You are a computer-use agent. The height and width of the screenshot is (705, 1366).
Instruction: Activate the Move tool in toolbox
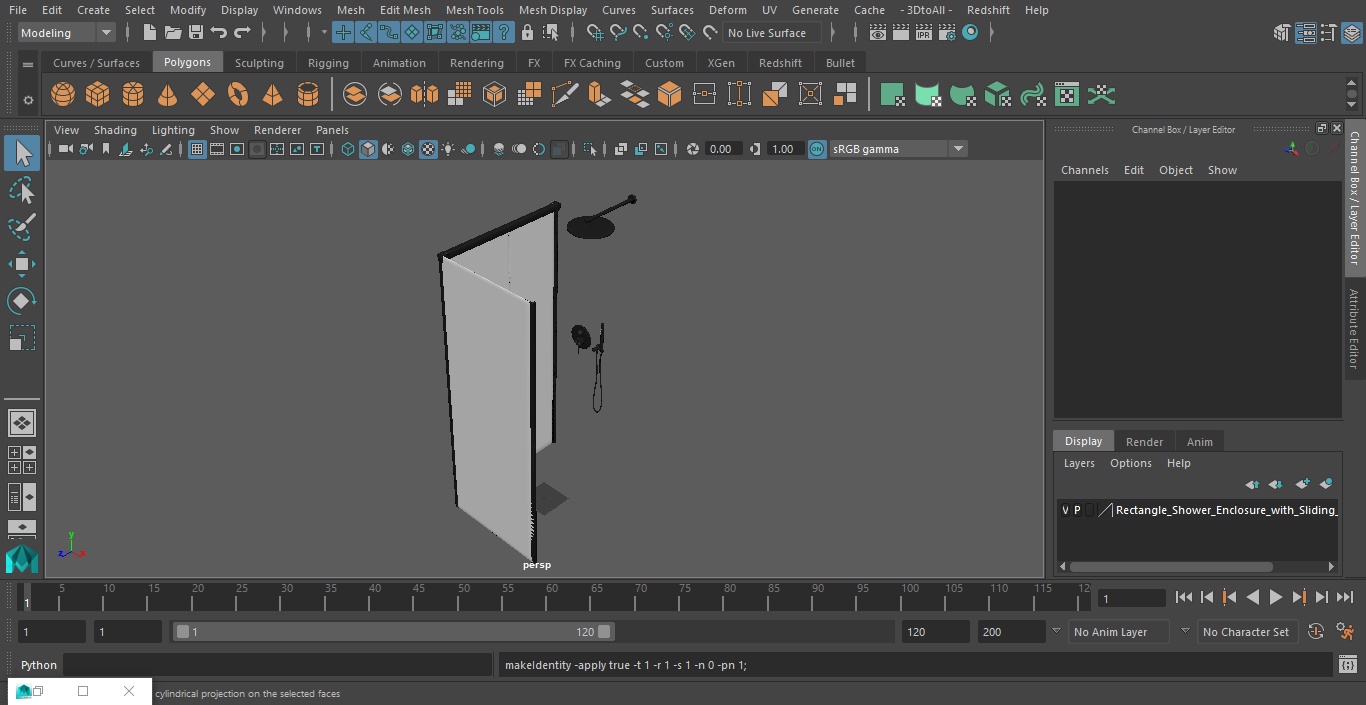point(22,264)
